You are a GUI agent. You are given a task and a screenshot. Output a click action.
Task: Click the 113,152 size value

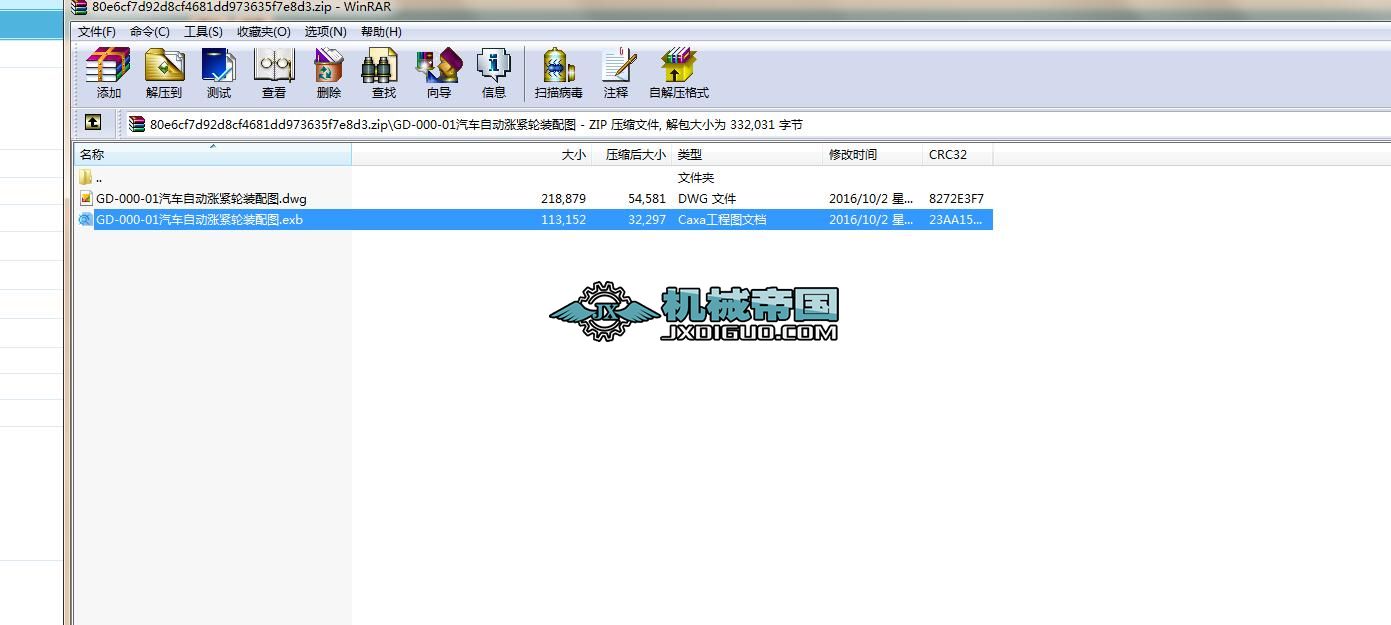[563, 219]
